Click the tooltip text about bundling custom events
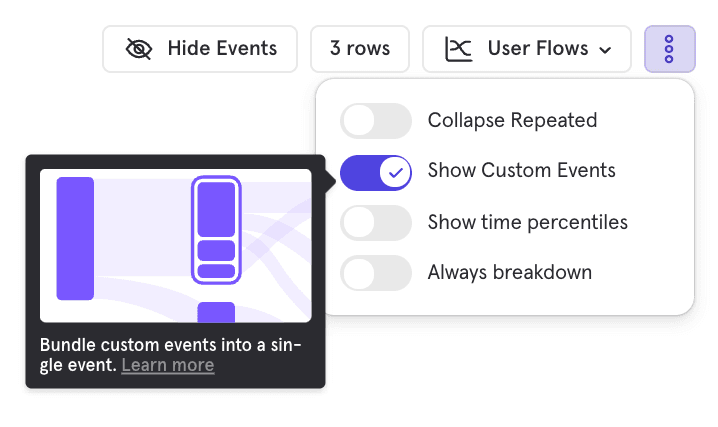 point(170,346)
